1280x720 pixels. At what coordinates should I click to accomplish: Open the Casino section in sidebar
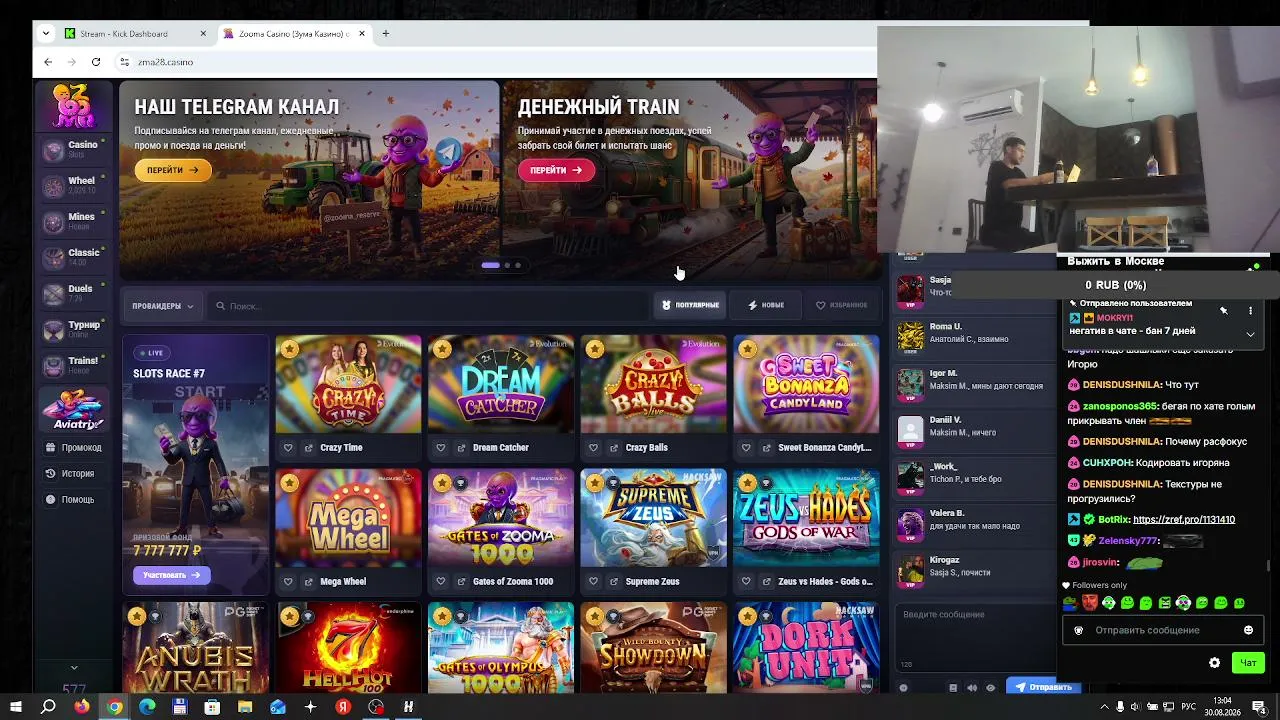[x=72, y=149]
